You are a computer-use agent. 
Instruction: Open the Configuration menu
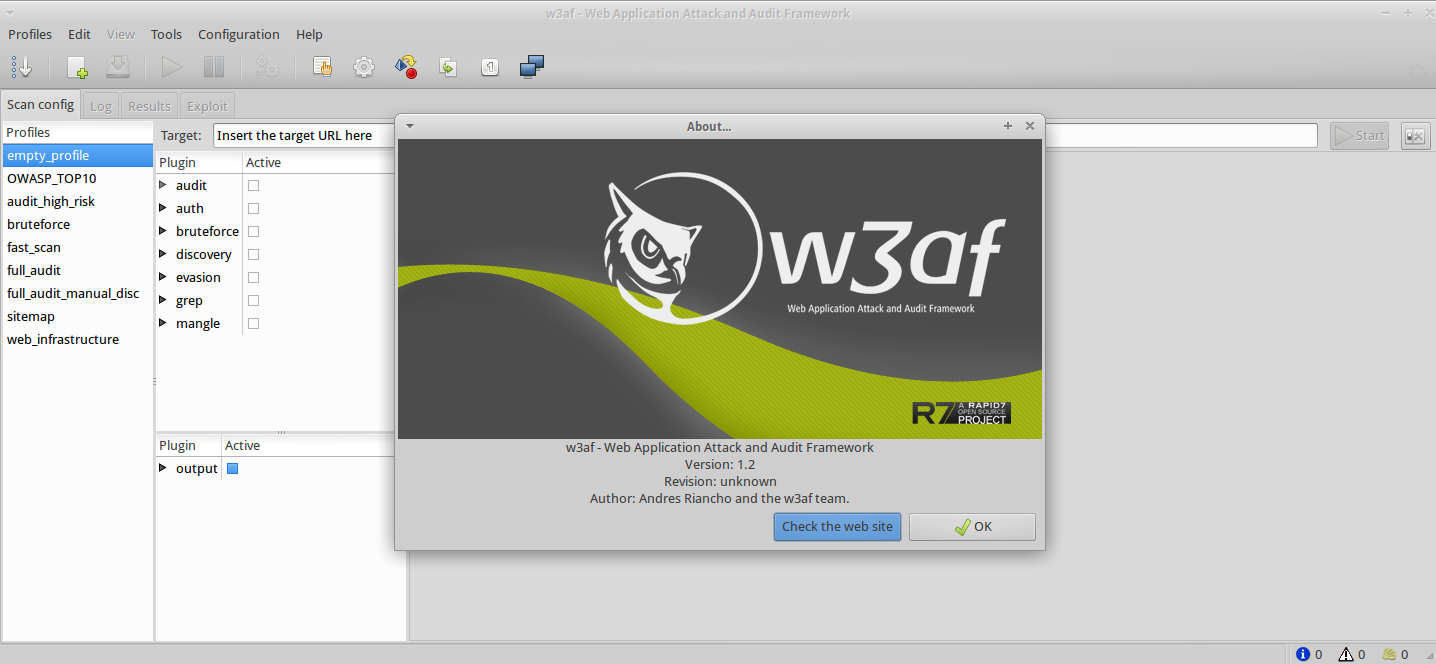point(238,34)
